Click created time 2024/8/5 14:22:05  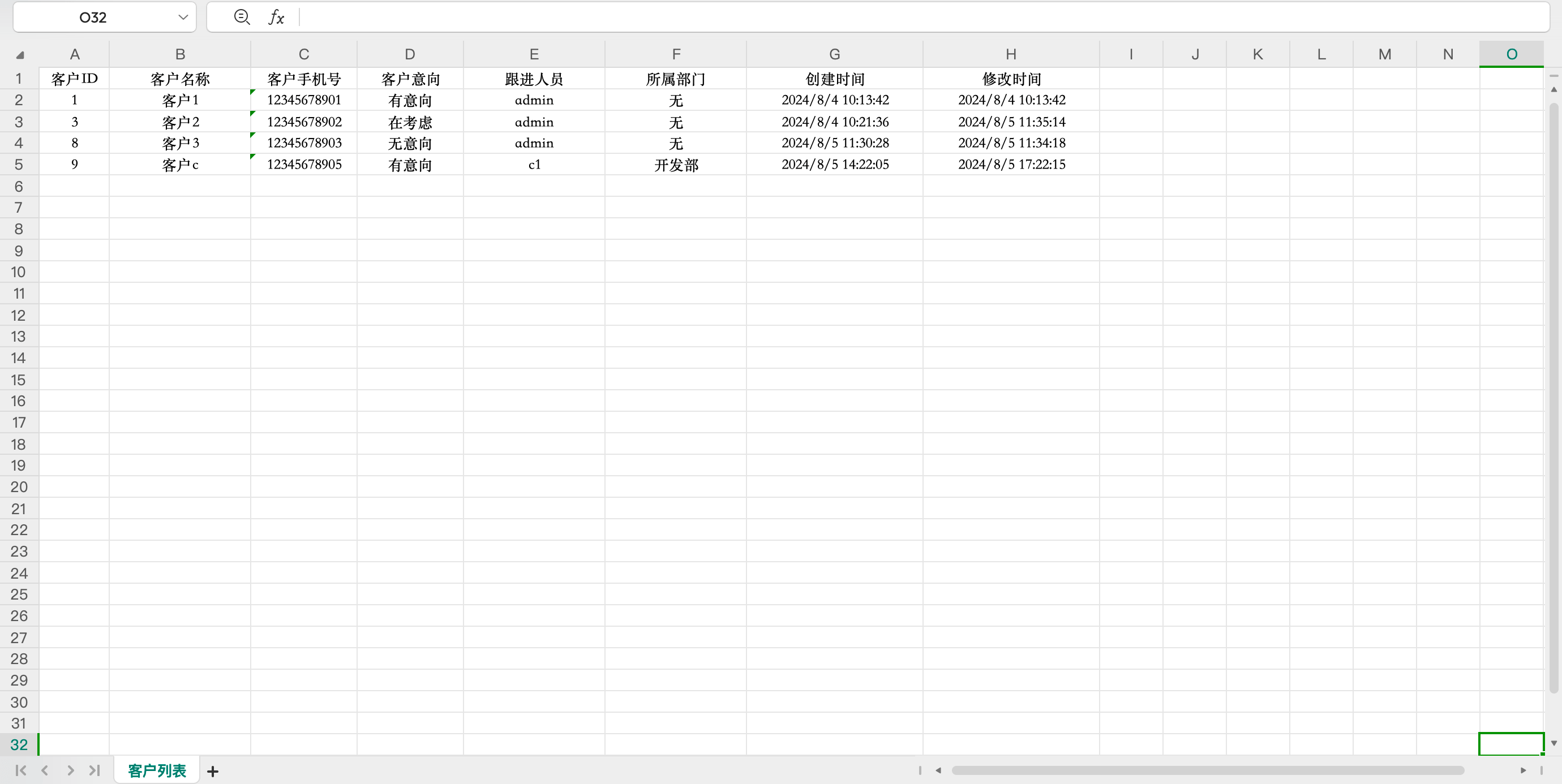point(835,164)
